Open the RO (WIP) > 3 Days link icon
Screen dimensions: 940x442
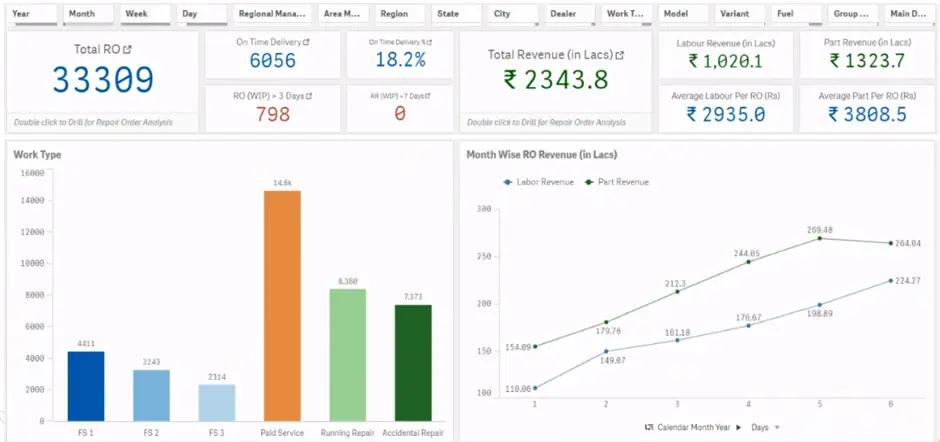pos(309,96)
